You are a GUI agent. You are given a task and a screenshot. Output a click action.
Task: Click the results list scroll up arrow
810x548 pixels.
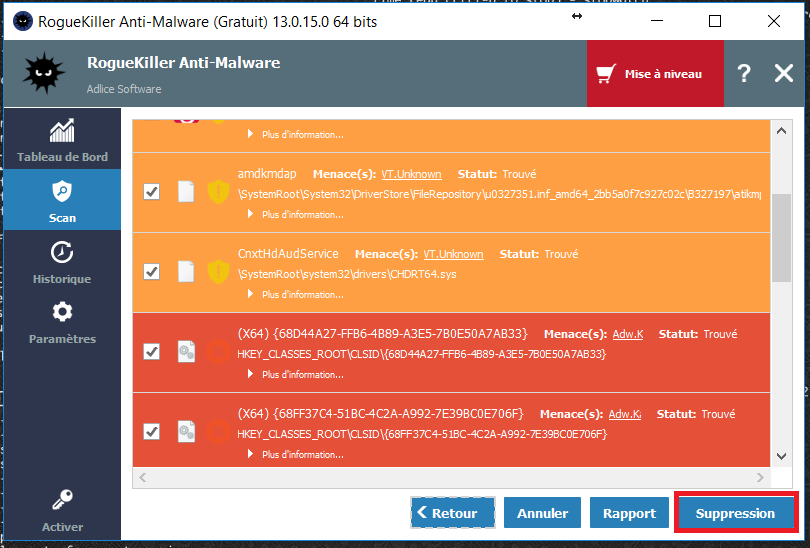782,131
